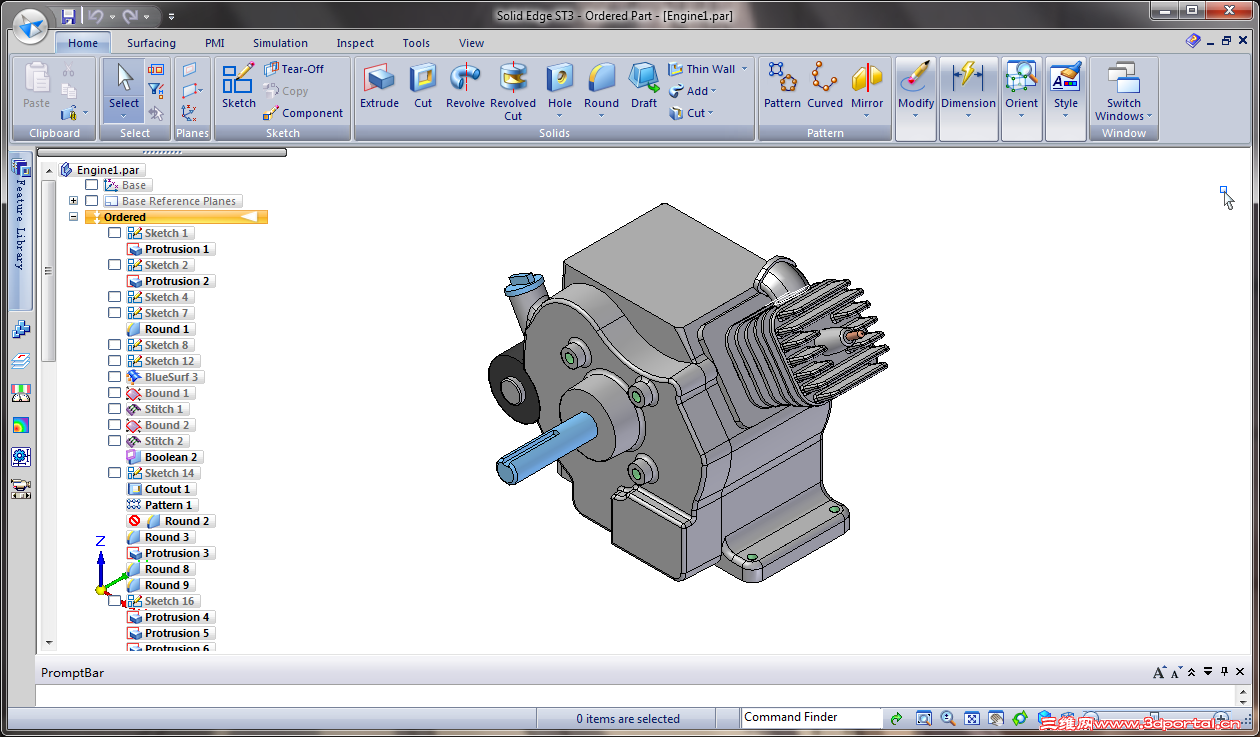Image resolution: width=1260 pixels, height=737 pixels.
Task: Go to the Simulation tab
Action: (280, 43)
